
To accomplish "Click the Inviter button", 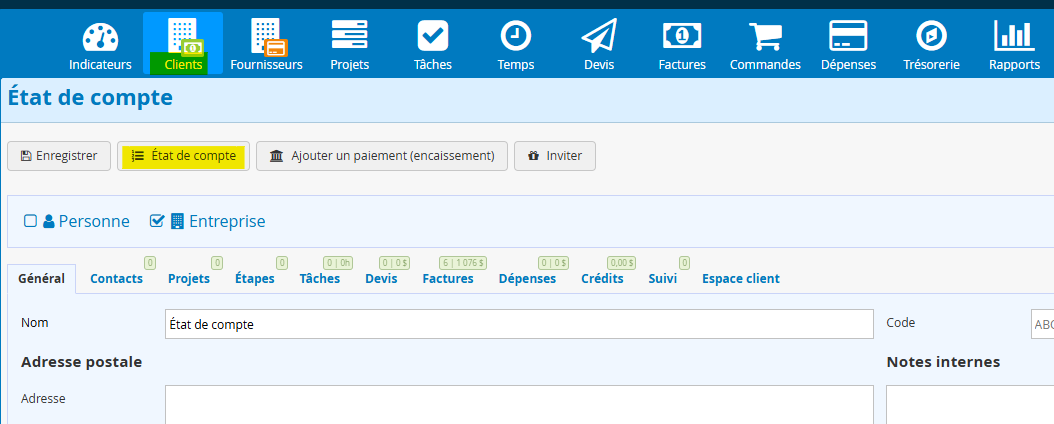I will tap(555, 156).
